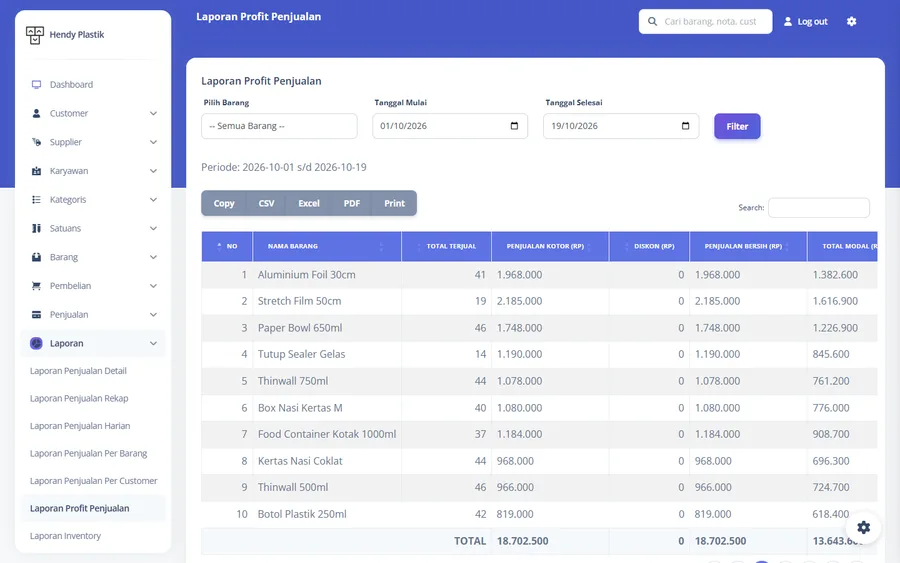This screenshot has width=900, height=563.
Task: Click Log out link
Action: (812, 22)
